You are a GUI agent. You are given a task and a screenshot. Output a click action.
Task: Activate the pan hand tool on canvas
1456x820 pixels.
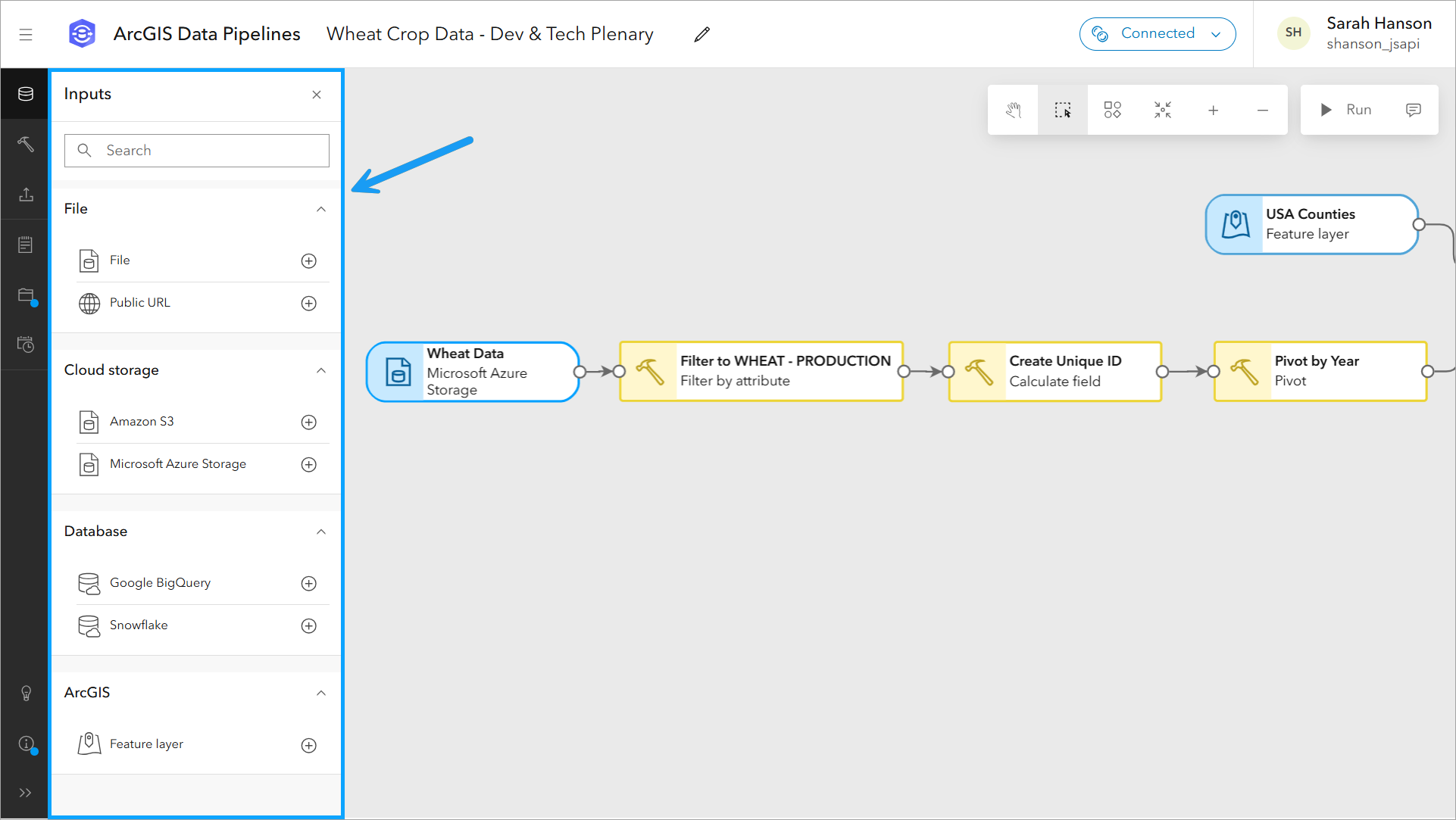coord(1013,110)
